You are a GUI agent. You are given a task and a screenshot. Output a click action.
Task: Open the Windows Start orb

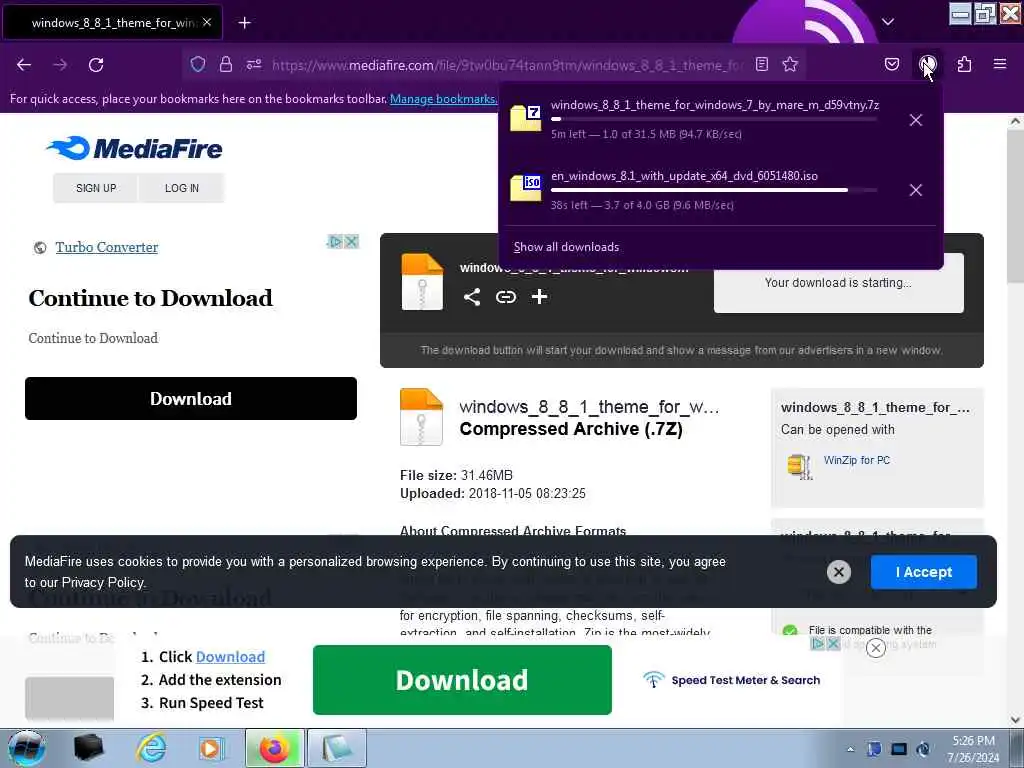tap(27, 748)
